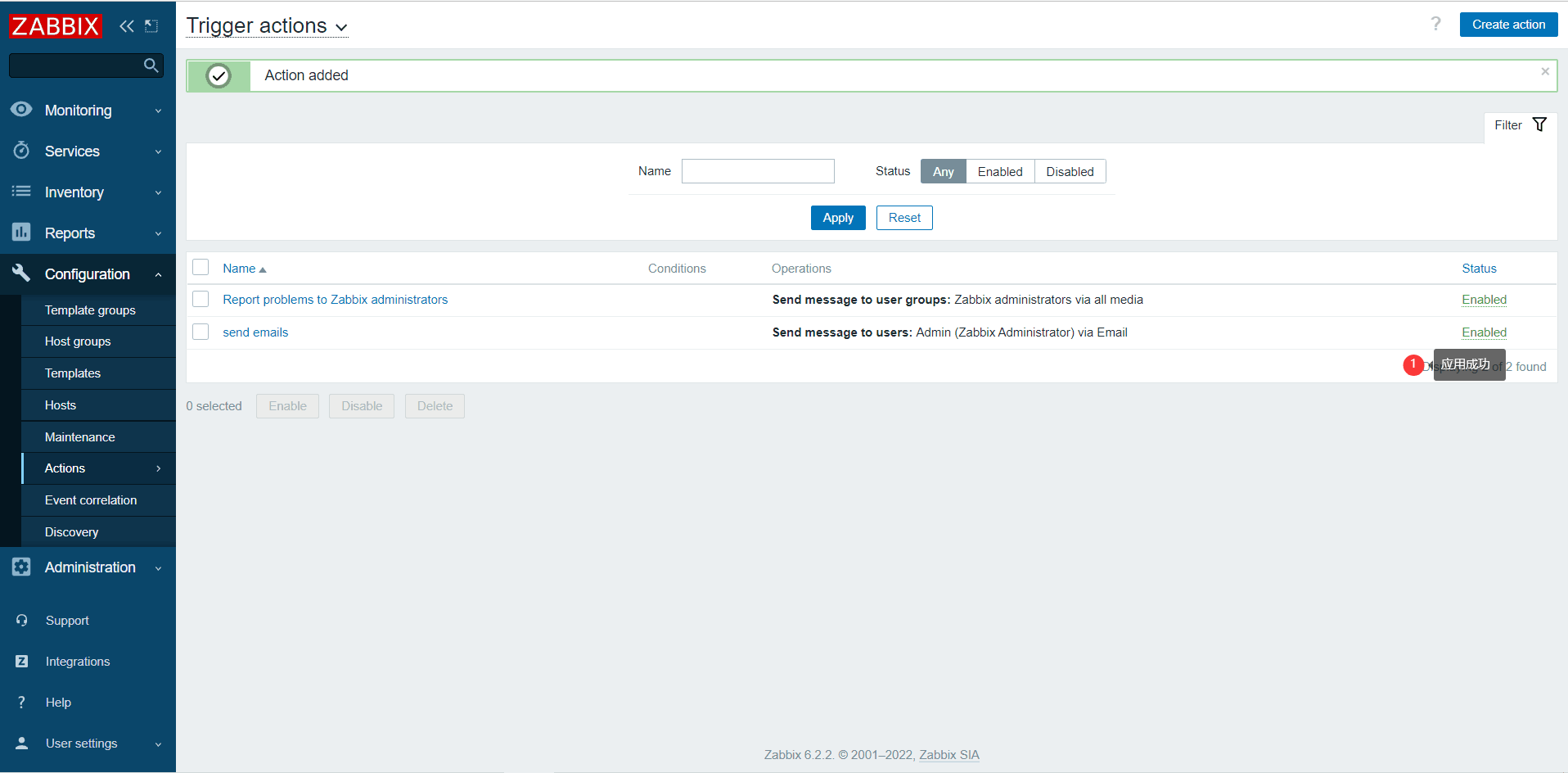Image resolution: width=1568 pixels, height=773 pixels.
Task: Click Disable button for selected actions
Action: tap(362, 406)
